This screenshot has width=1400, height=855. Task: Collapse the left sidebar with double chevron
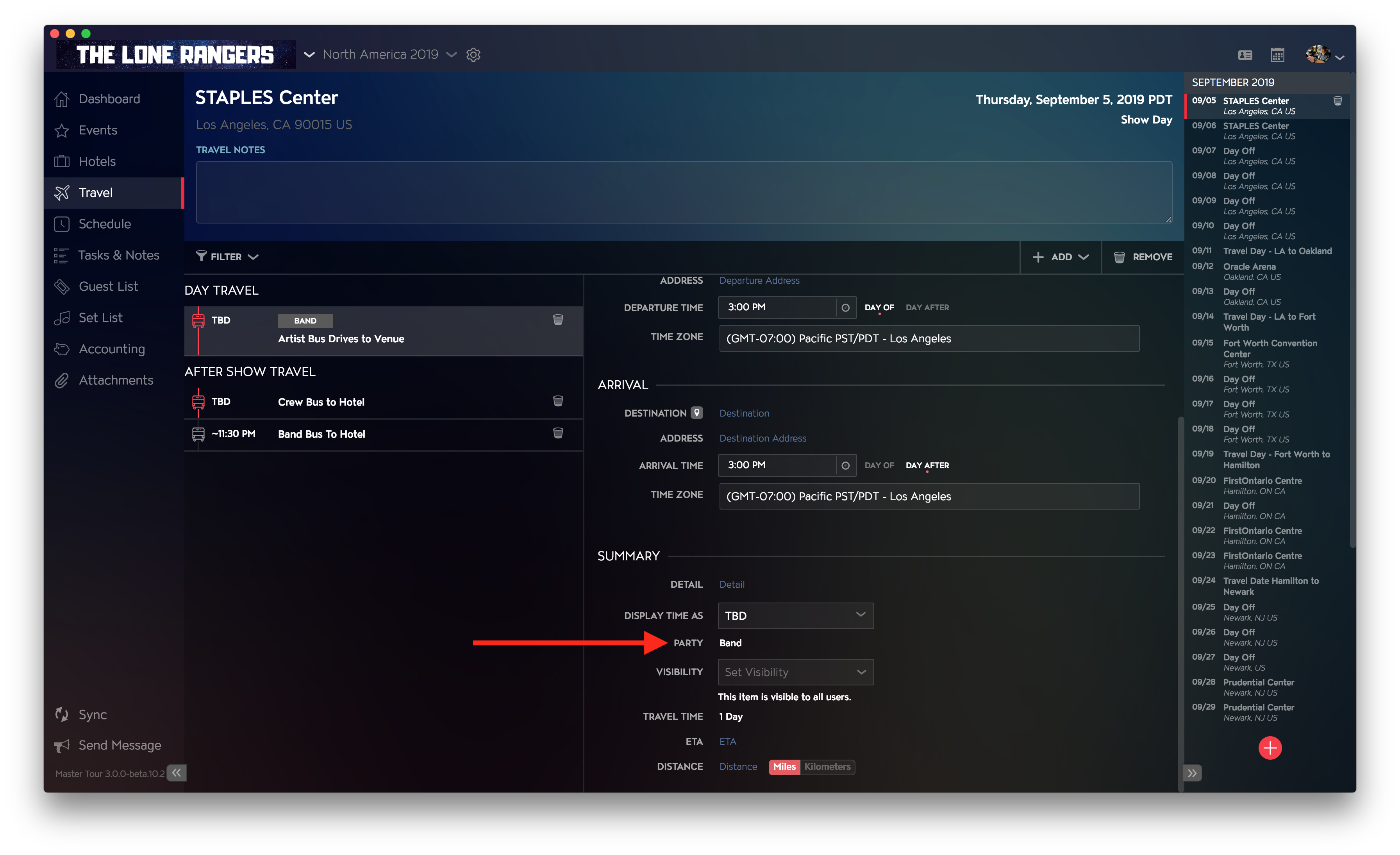tap(177, 773)
